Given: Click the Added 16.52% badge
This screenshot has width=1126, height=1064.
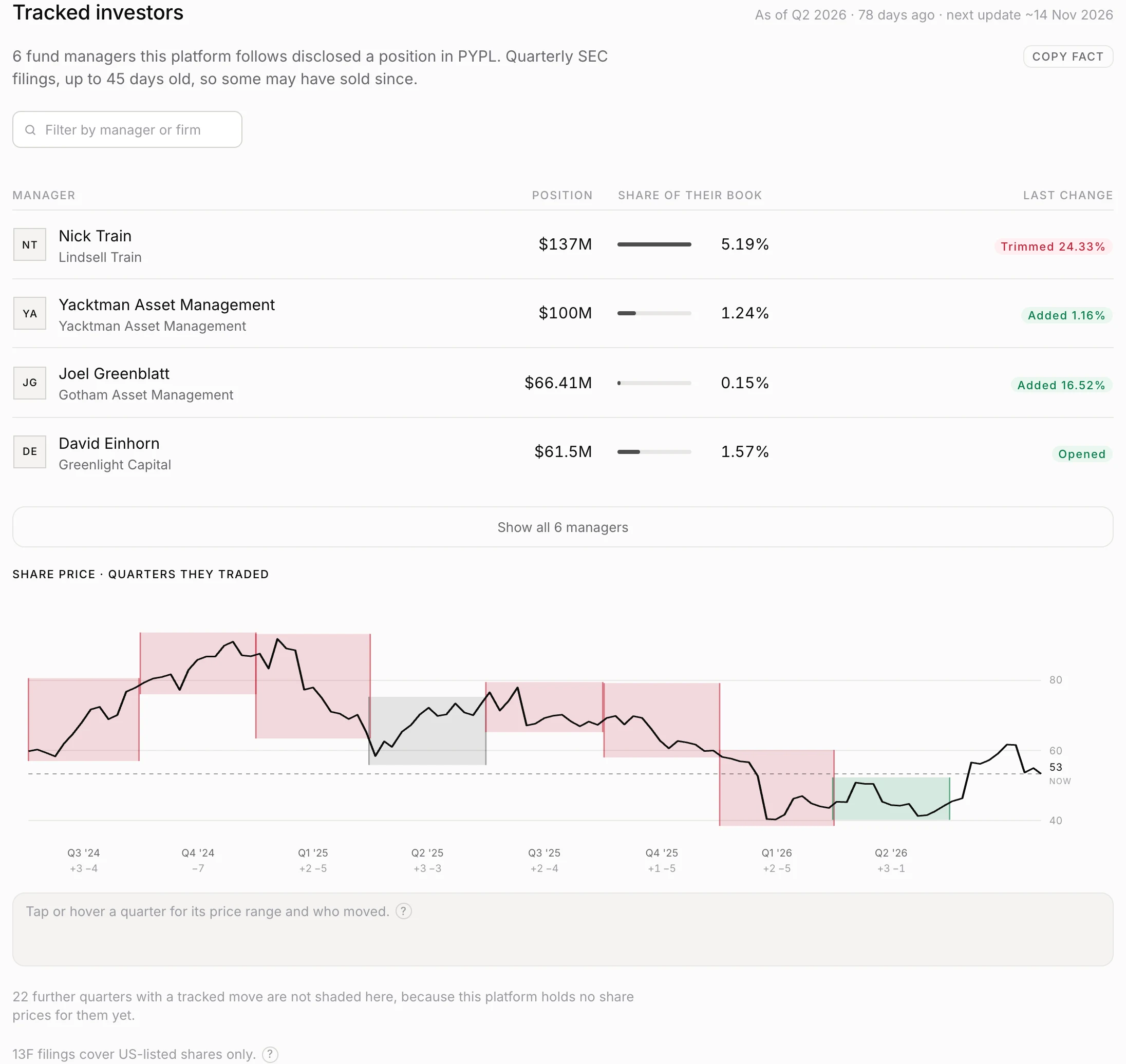Looking at the screenshot, I should [1061, 385].
